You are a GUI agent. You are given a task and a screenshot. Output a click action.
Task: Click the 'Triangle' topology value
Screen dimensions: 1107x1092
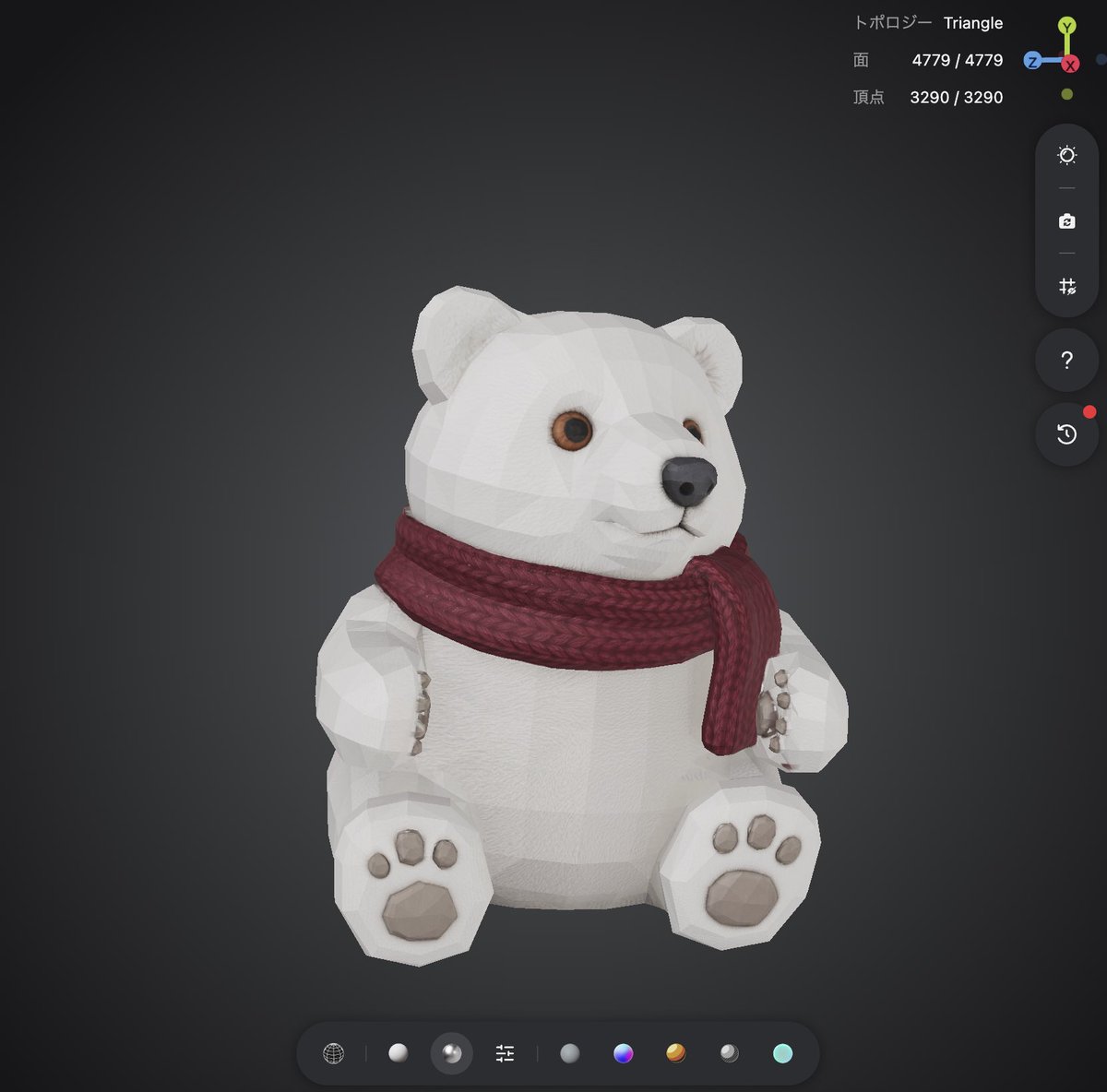973,23
